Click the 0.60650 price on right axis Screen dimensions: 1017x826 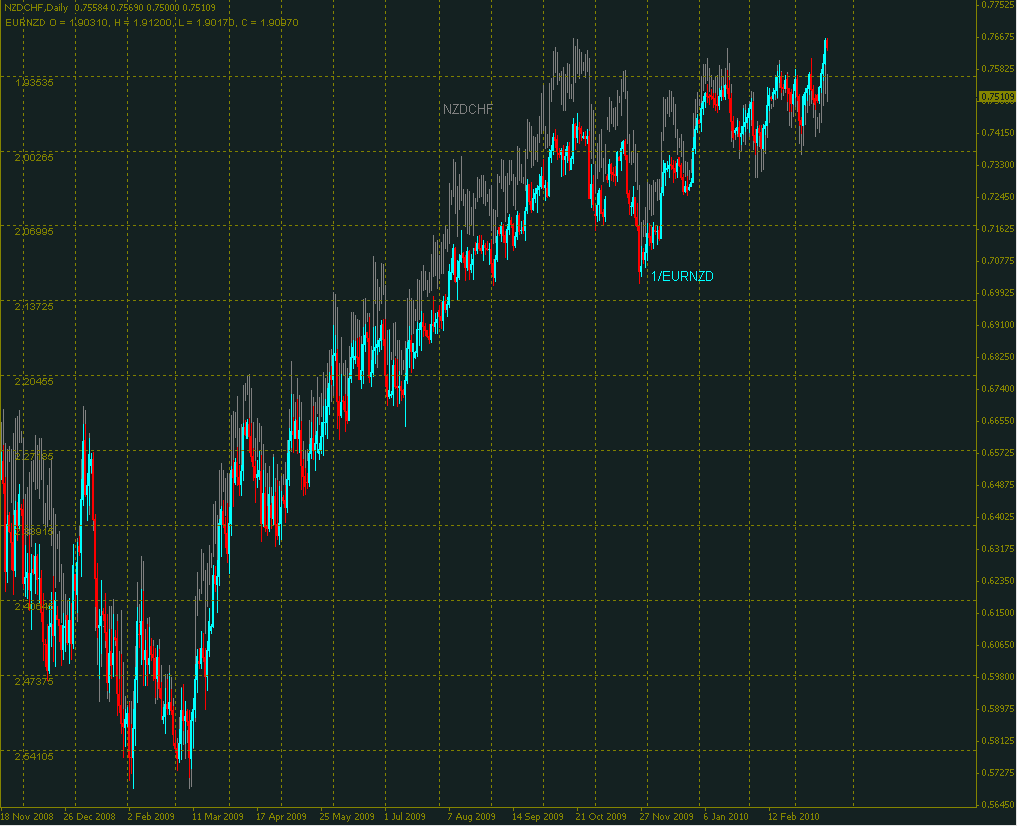998,644
